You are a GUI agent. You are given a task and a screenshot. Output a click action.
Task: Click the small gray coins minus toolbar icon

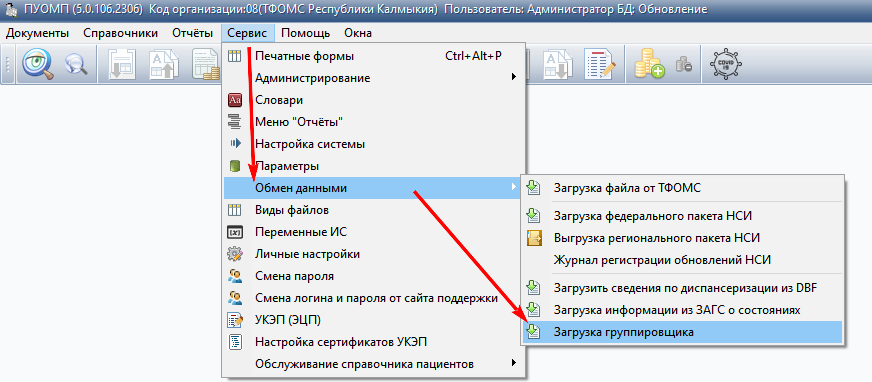[x=683, y=65]
